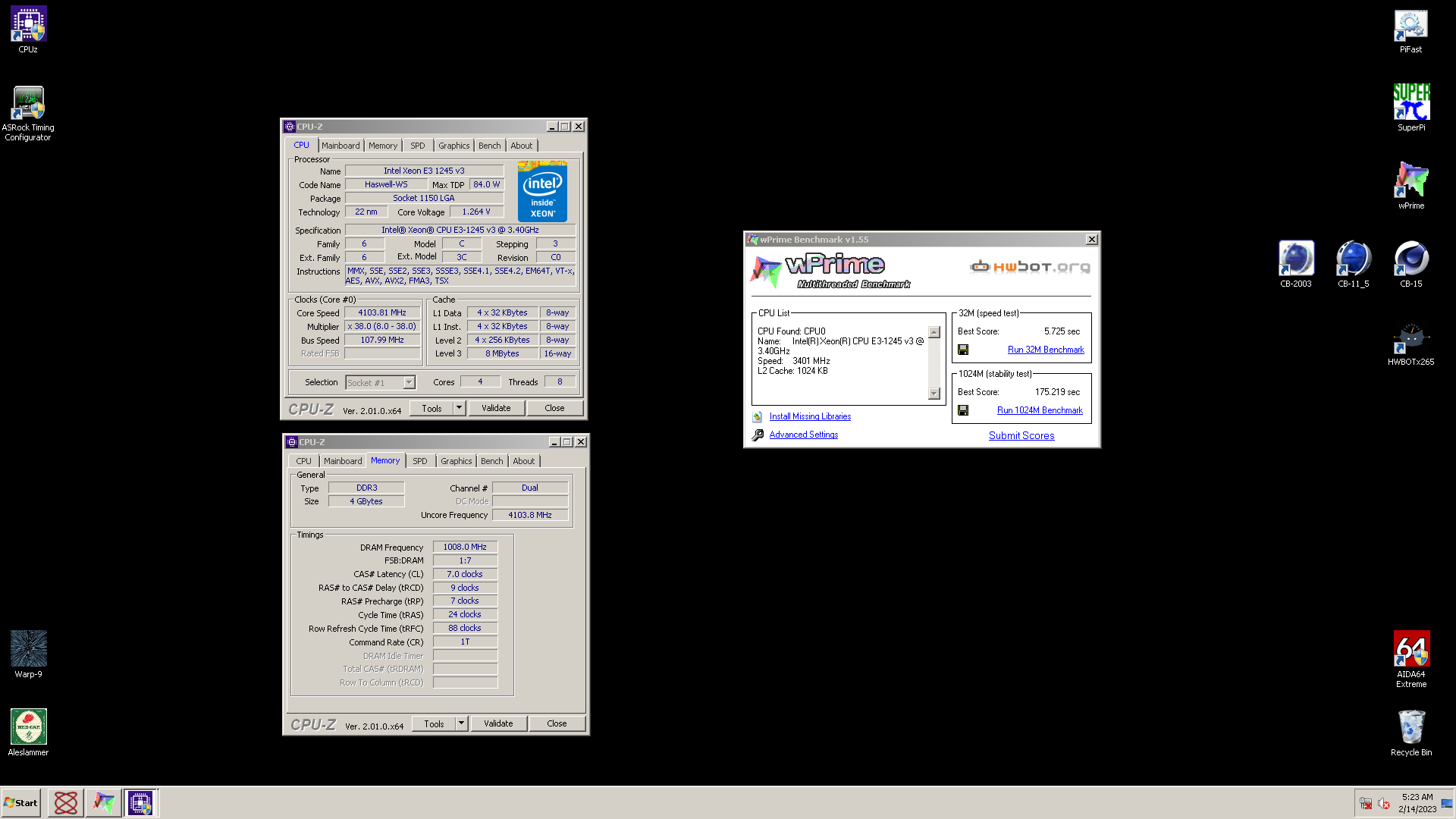Open the Aleslammer desktop icon
The height and width of the screenshot is (819, 1456).
(28, 733)
